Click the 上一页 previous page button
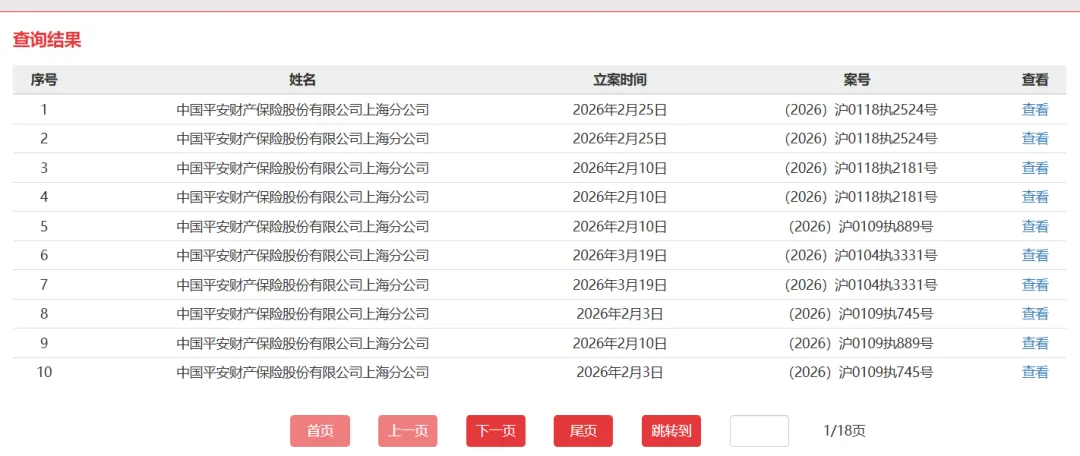The image size is (1080, 456). click(408, 431)
